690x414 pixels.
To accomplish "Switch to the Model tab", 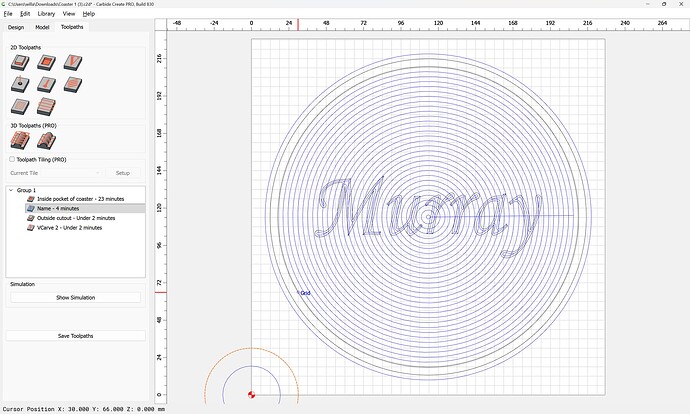I will pyautogui.click(x=43, y=27).
